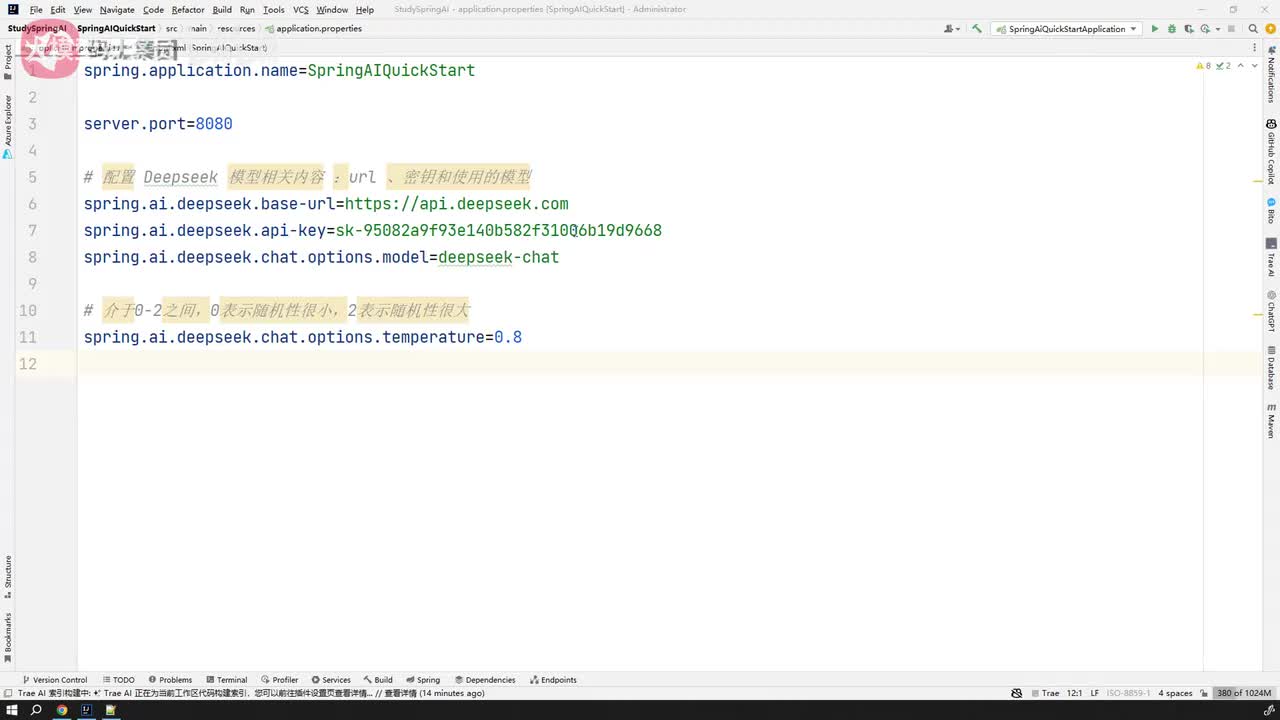Click the orange IDE update icon
Screen dimensions: 1280x720
[x=1270, y=29]
